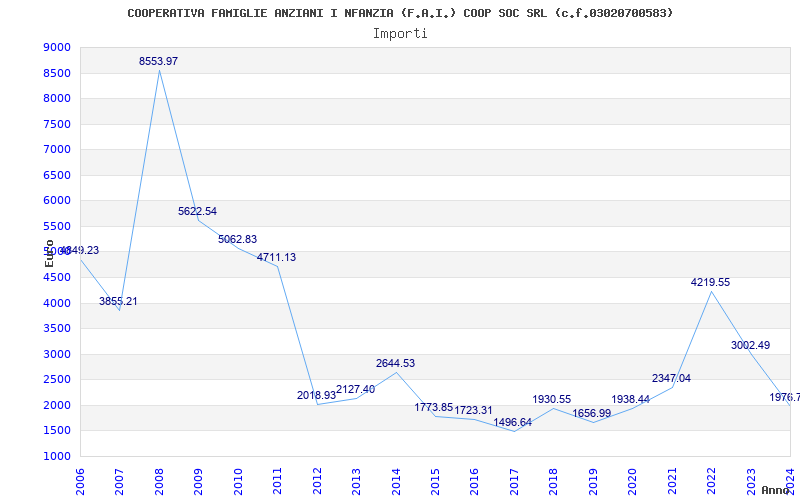Image resolution: width=800 pixels, height=500 pixels.
Task: Select the 4711.13 data label
Action: click(277, 258)
